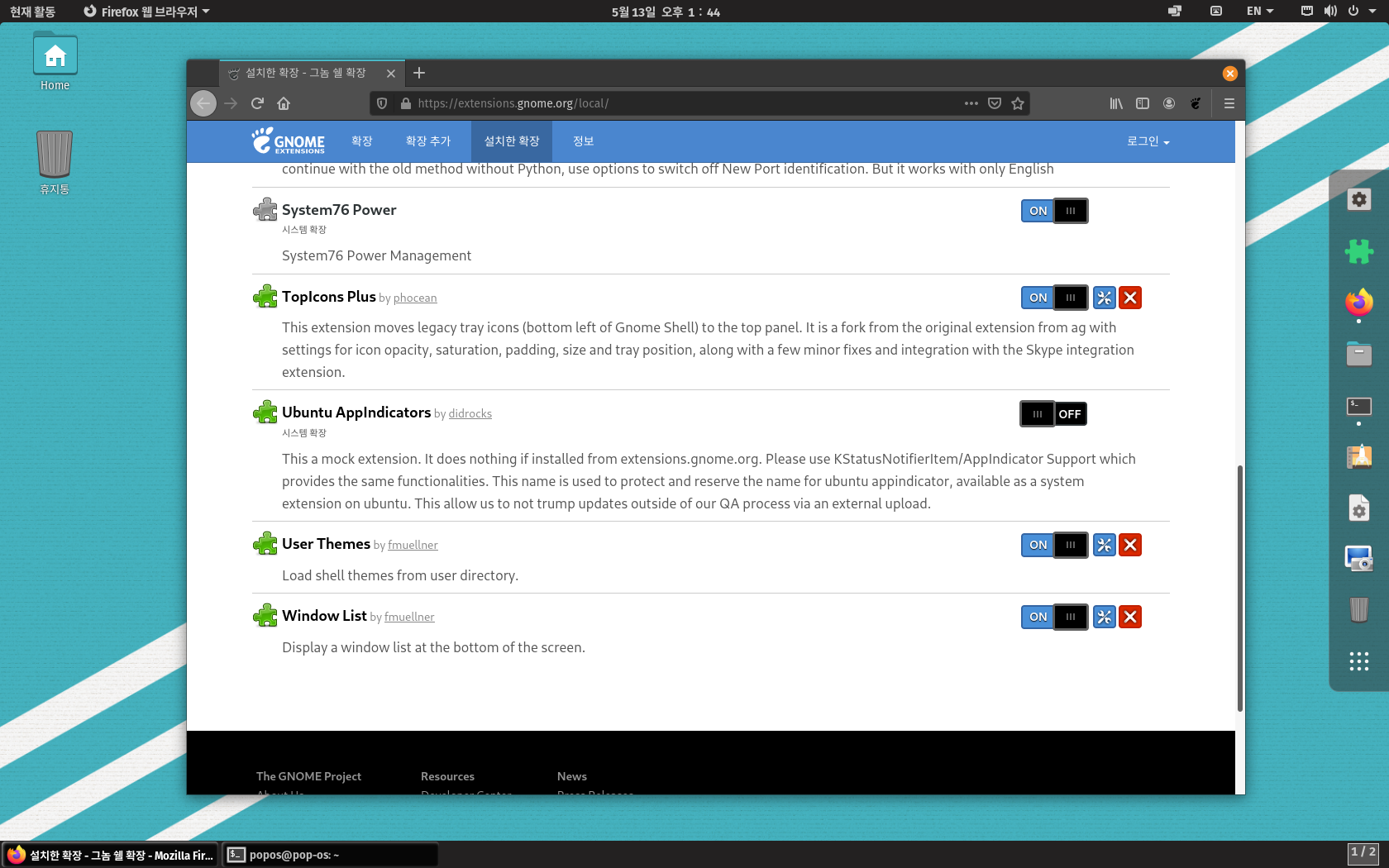Open author link phocean
This screenshot has height=868, width=1389.
(415, 298)
